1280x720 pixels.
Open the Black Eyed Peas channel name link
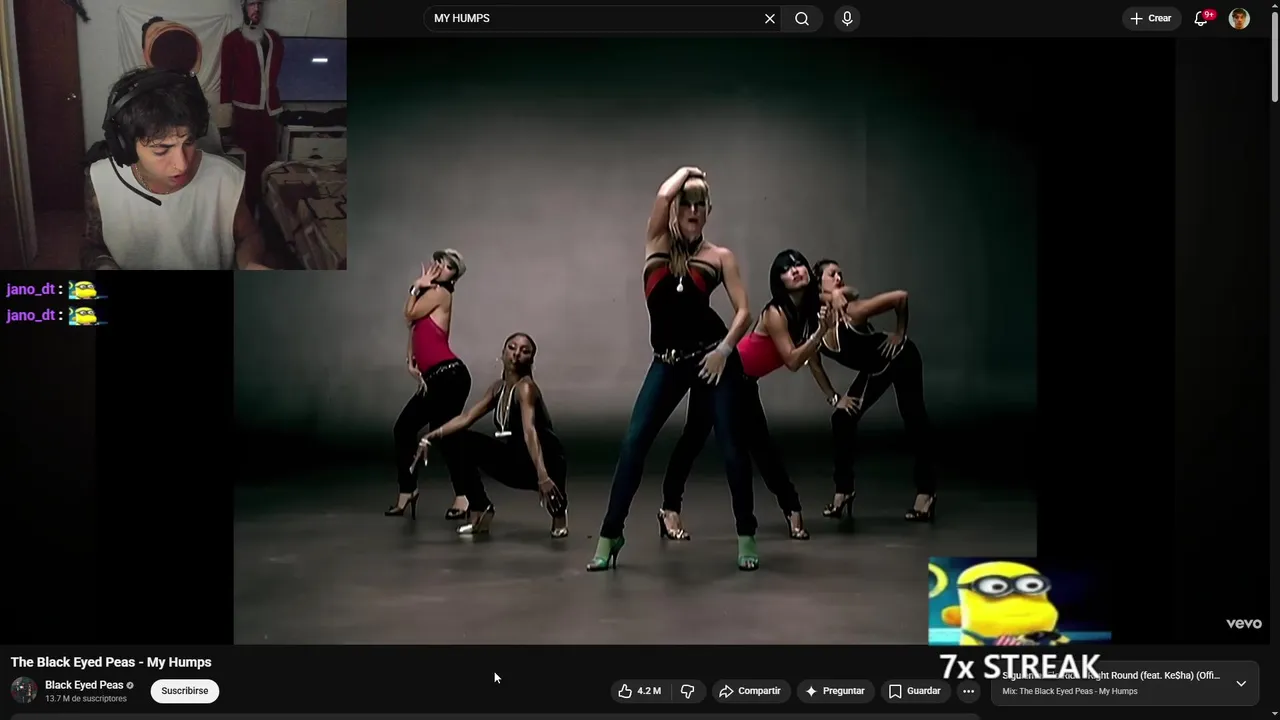(x=84, y=685)
